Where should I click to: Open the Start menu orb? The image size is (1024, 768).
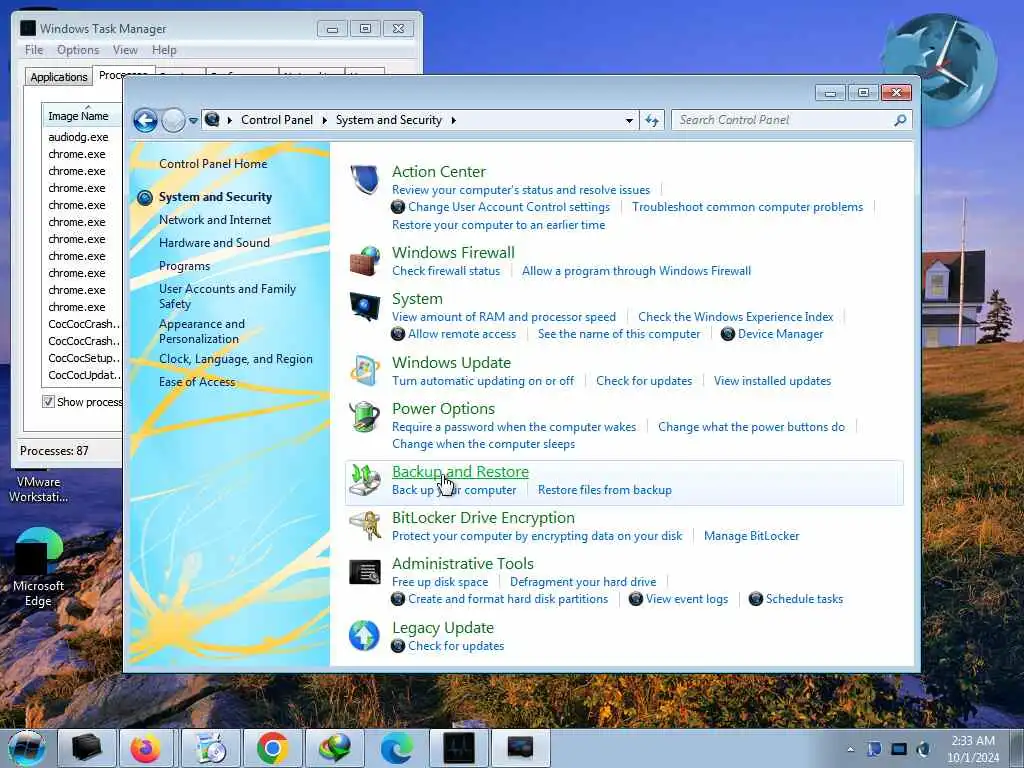pyautogui.click(x=27, y=748)
